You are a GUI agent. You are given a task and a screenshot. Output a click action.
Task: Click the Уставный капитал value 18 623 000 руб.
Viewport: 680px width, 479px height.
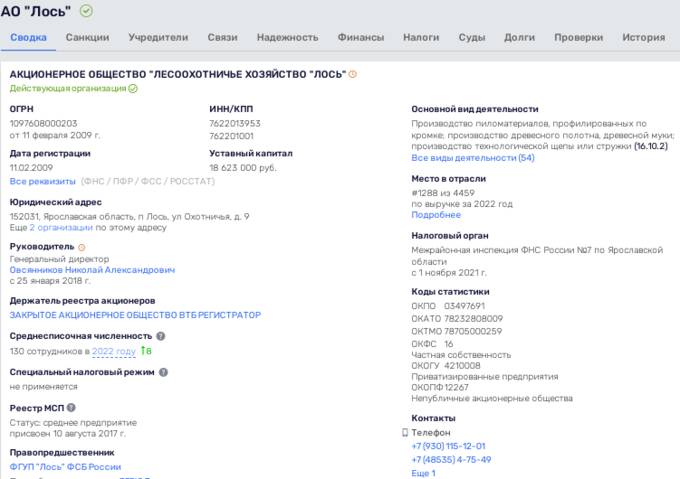pos(242,168)
